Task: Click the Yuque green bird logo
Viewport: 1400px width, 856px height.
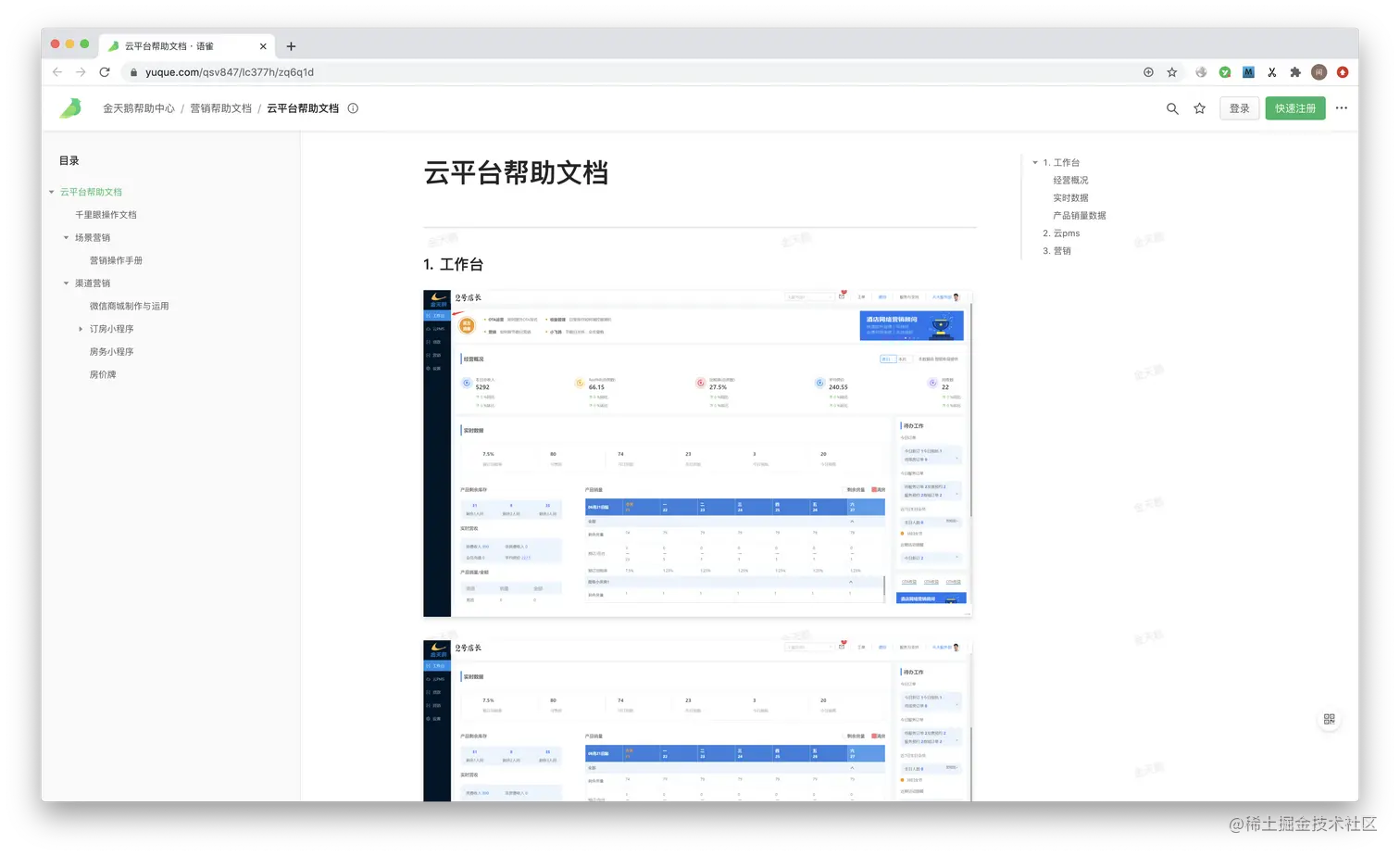Action: 71,108
